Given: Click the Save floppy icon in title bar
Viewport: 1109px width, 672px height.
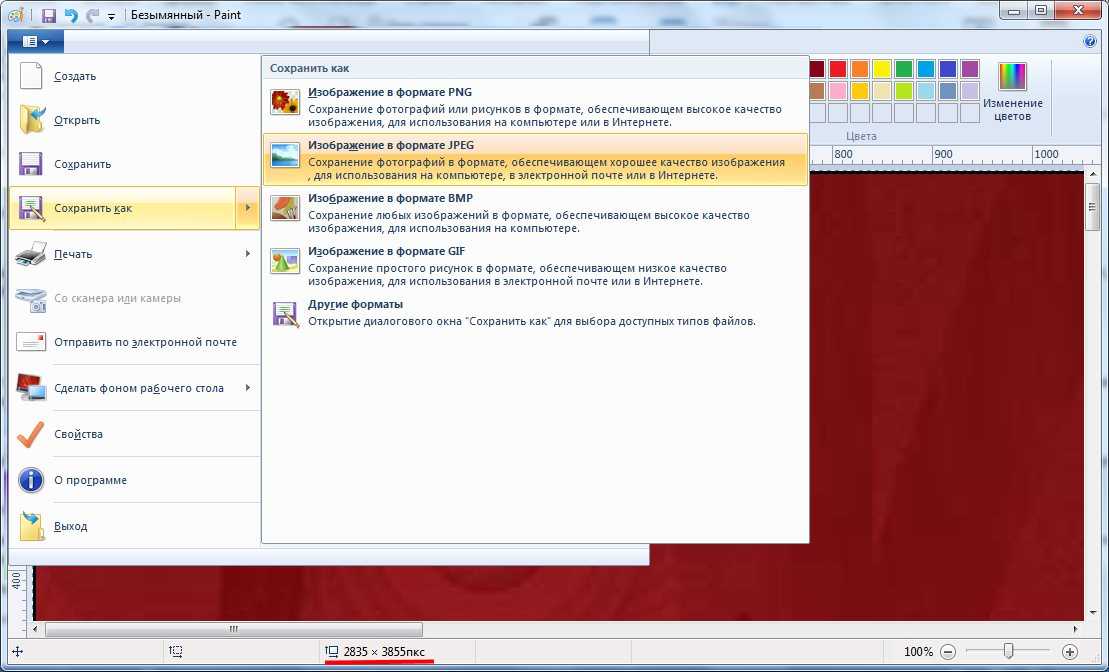Looking at the screenshot, I should tap(49, 15).
